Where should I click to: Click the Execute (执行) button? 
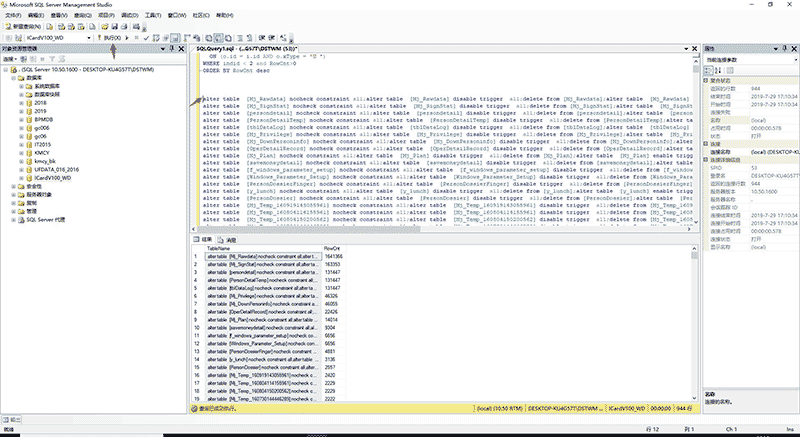point(110,38)
